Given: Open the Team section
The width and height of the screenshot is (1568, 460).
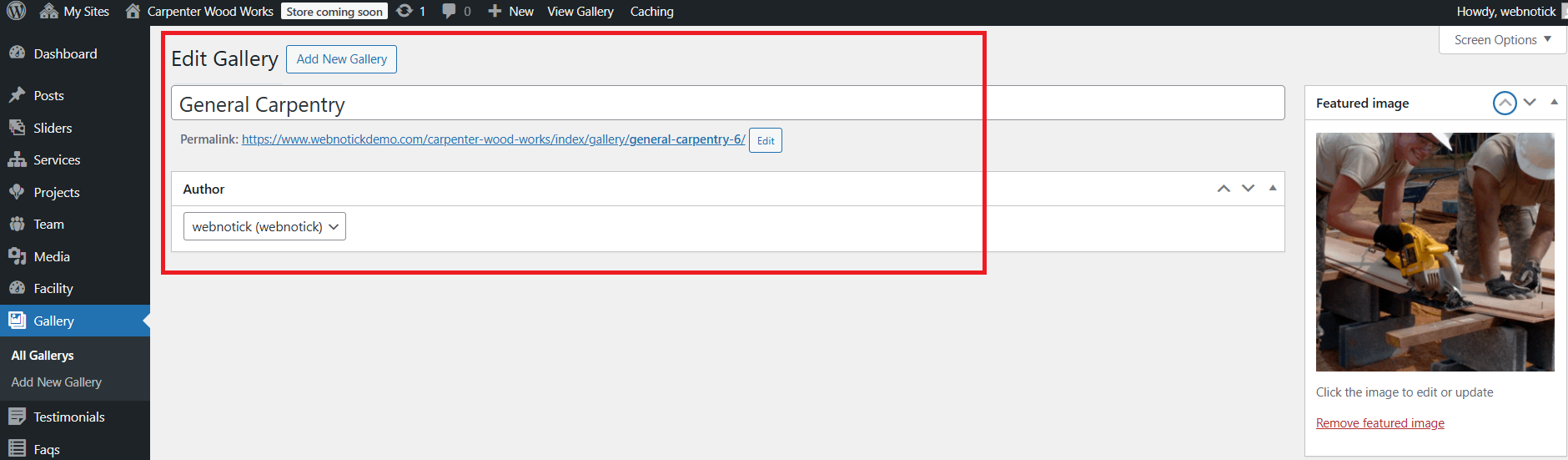Looking at the screenshot, I should (48, 224).
